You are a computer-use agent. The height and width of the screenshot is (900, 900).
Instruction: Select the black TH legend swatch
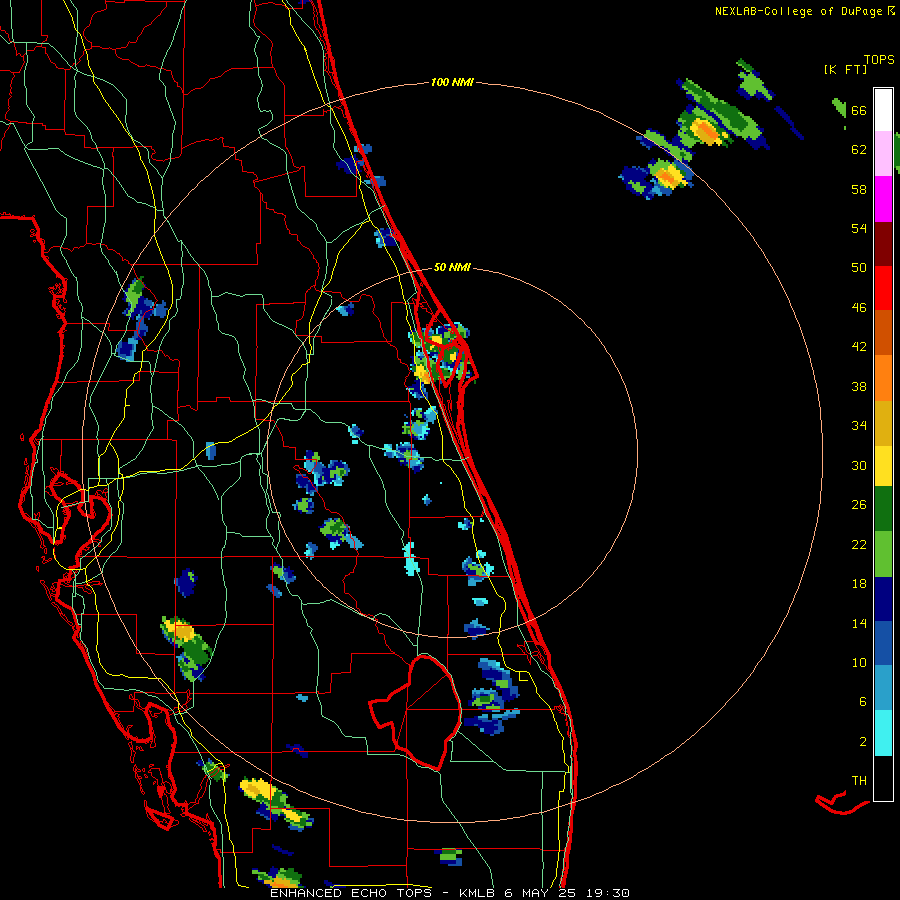(x=883, y=778)
